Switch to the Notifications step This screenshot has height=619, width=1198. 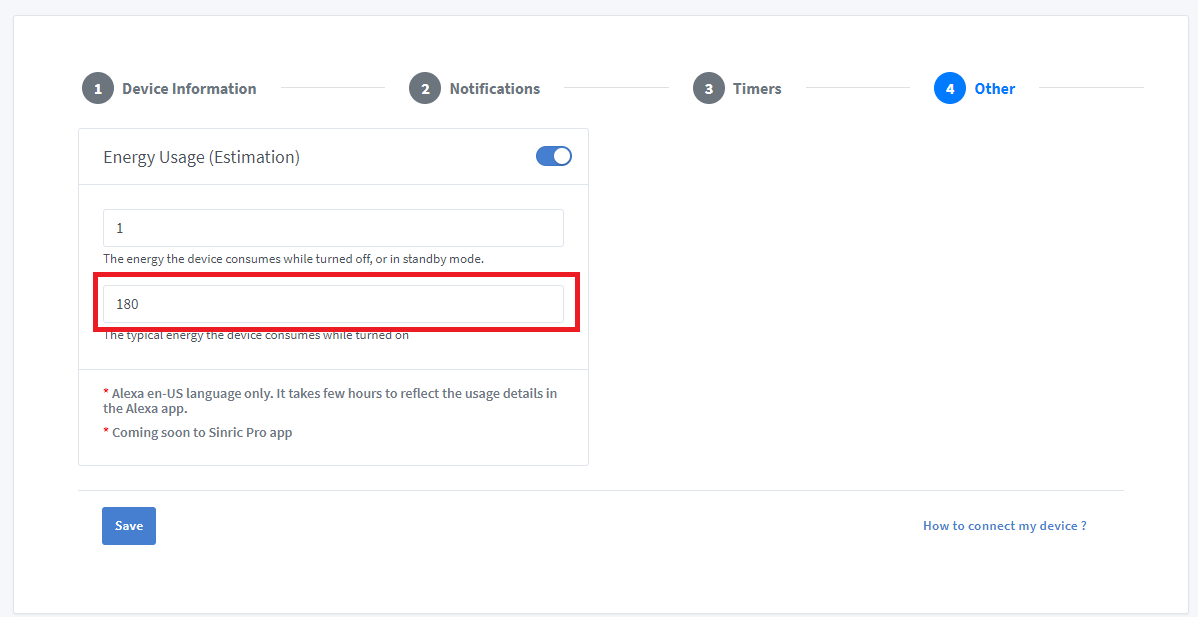click(494, 89)
